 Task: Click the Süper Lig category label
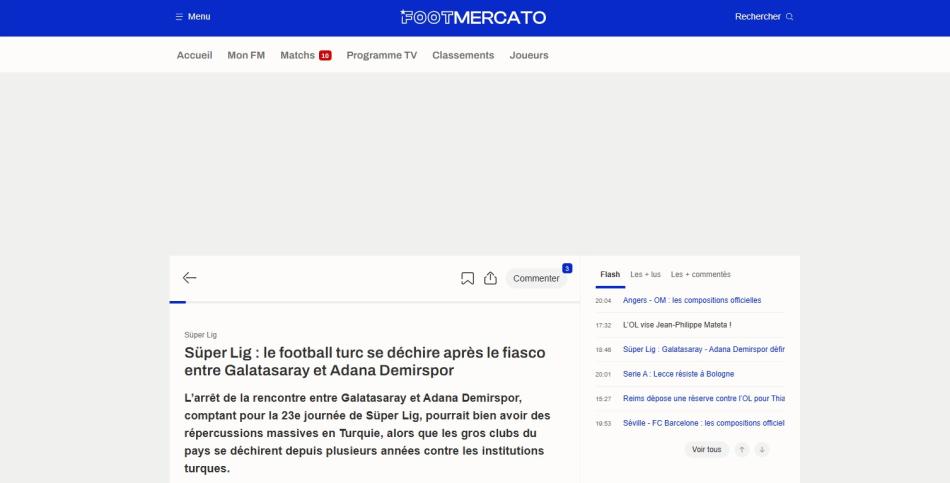click(201, 335)
